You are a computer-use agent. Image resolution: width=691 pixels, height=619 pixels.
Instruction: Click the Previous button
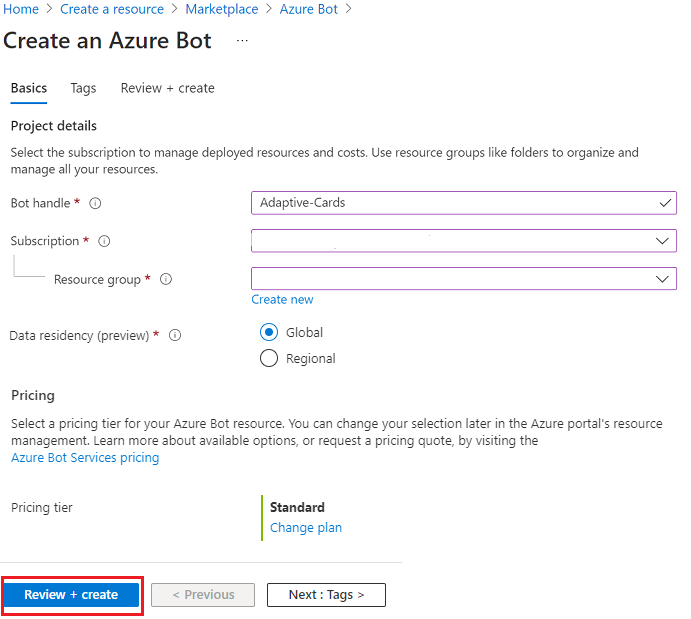[x=203, y=595]
